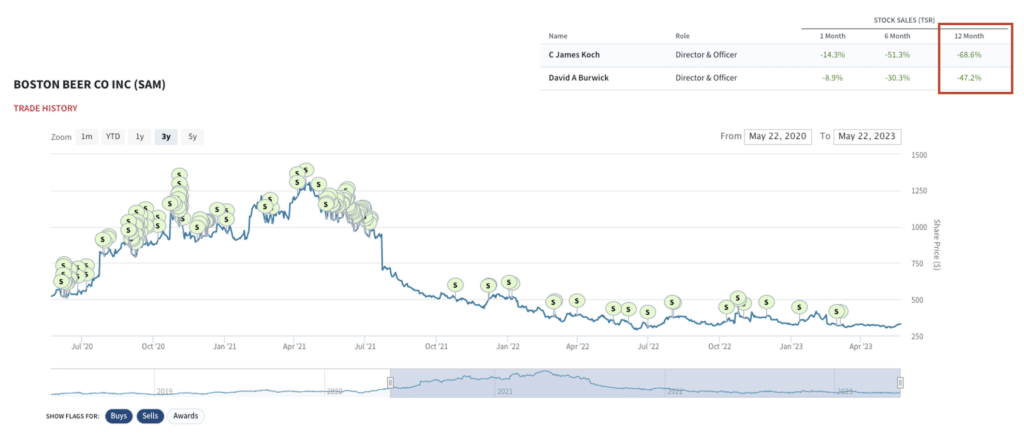Click the sell flag at Apr '22
This screenshot has width=1024, height=439.
click(577, 301)
